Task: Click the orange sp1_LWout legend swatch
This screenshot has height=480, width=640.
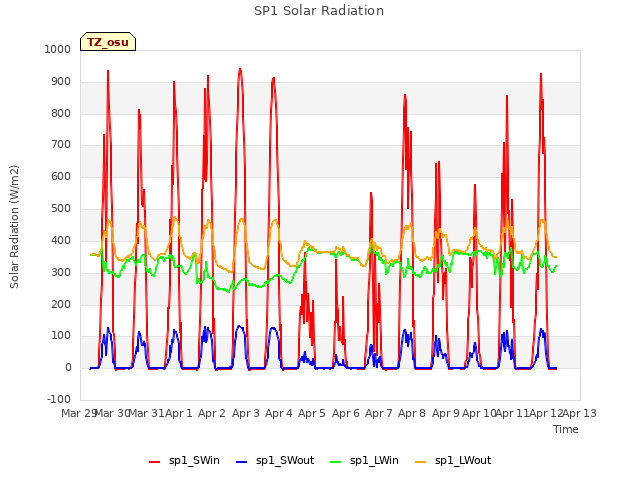Action: (420, 462)
